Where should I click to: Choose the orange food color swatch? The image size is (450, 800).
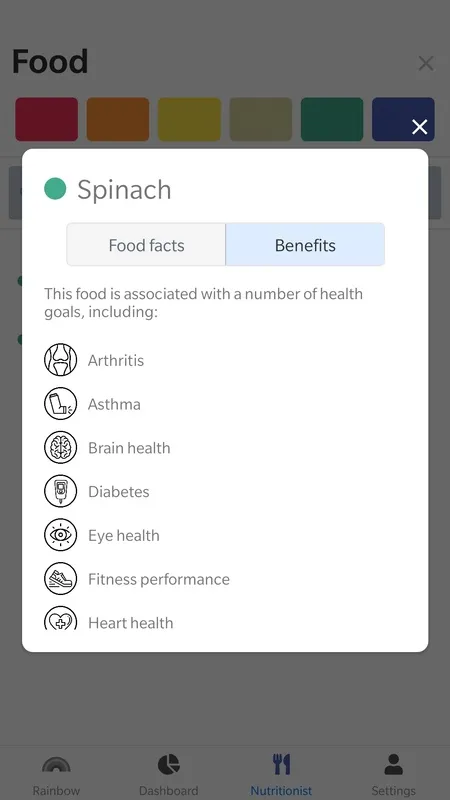118,119
